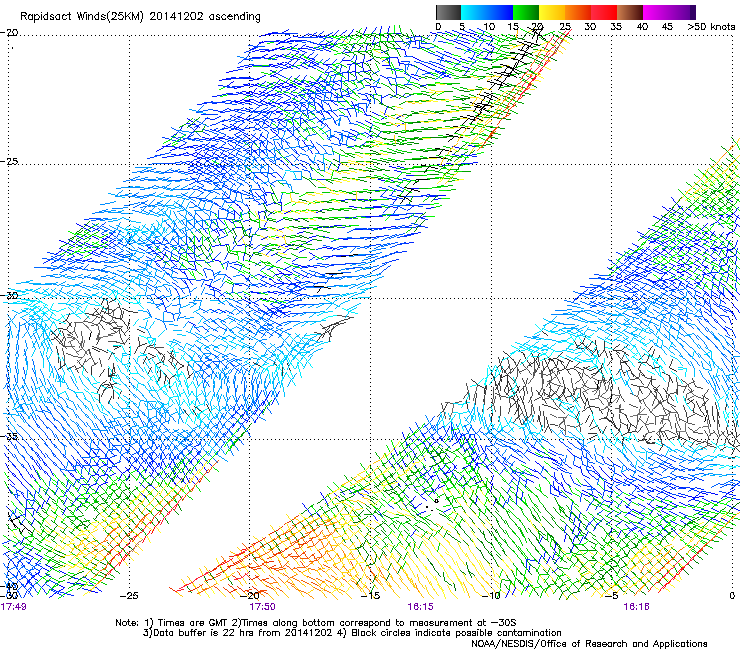Click the purple '16:16' swath time
The width and height of the screenshot is (740, 650).
click(x=636, y=607)
